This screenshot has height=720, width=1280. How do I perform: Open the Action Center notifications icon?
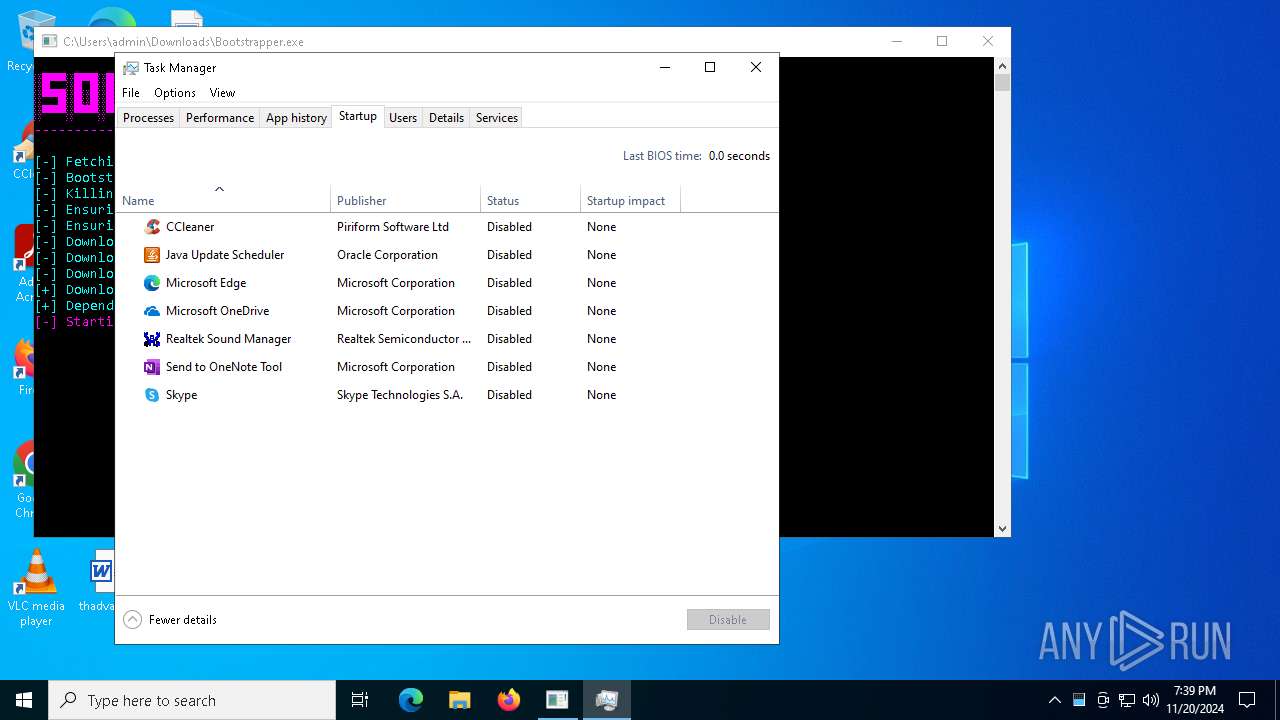tap(1247, 700)
